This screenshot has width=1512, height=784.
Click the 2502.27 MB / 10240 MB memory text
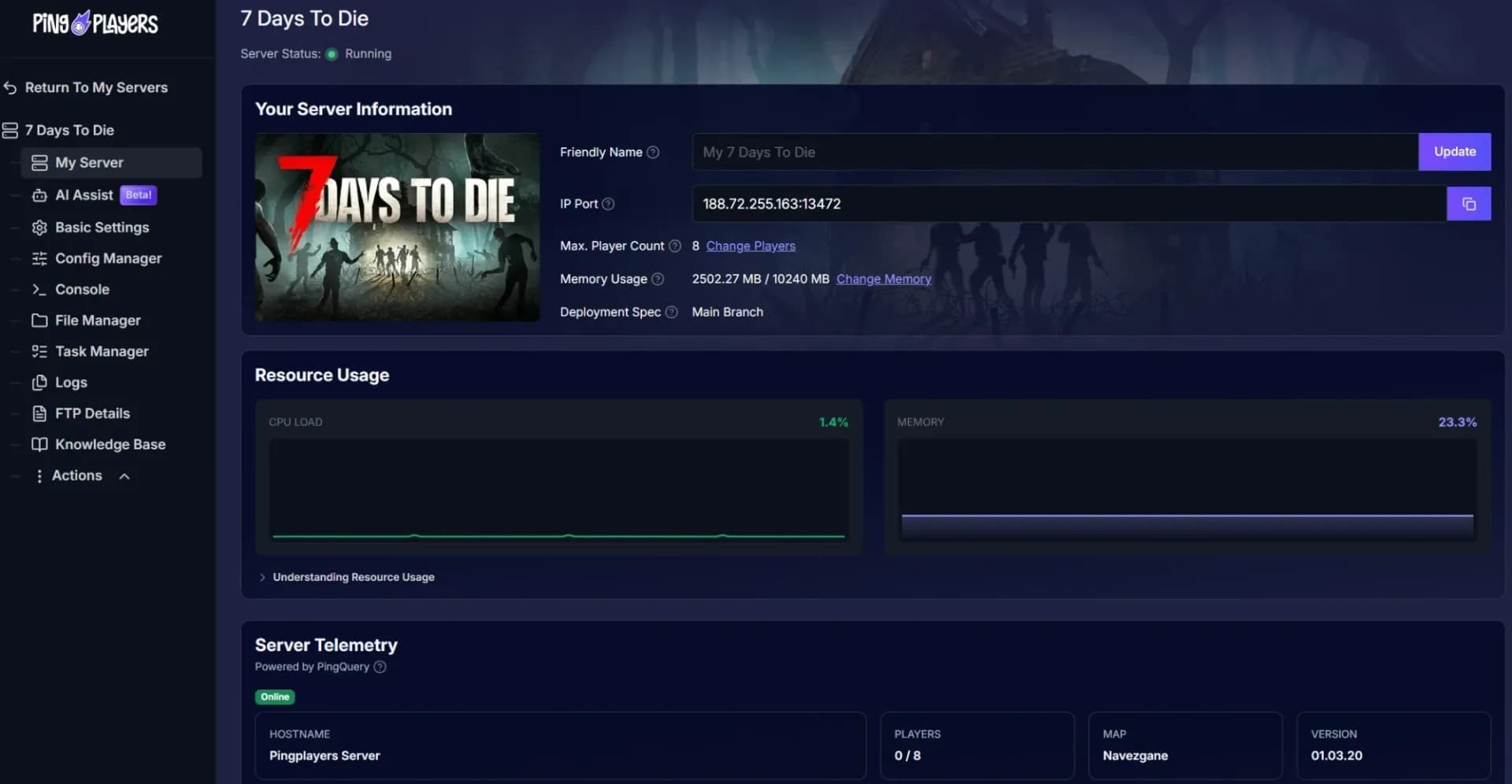click(761, 279)
